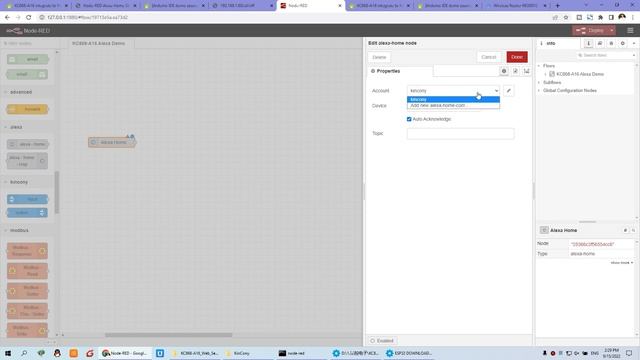Open the Deploy options dropdown arrow
This screenshot has height=360, width=640.
coord(611,31)
